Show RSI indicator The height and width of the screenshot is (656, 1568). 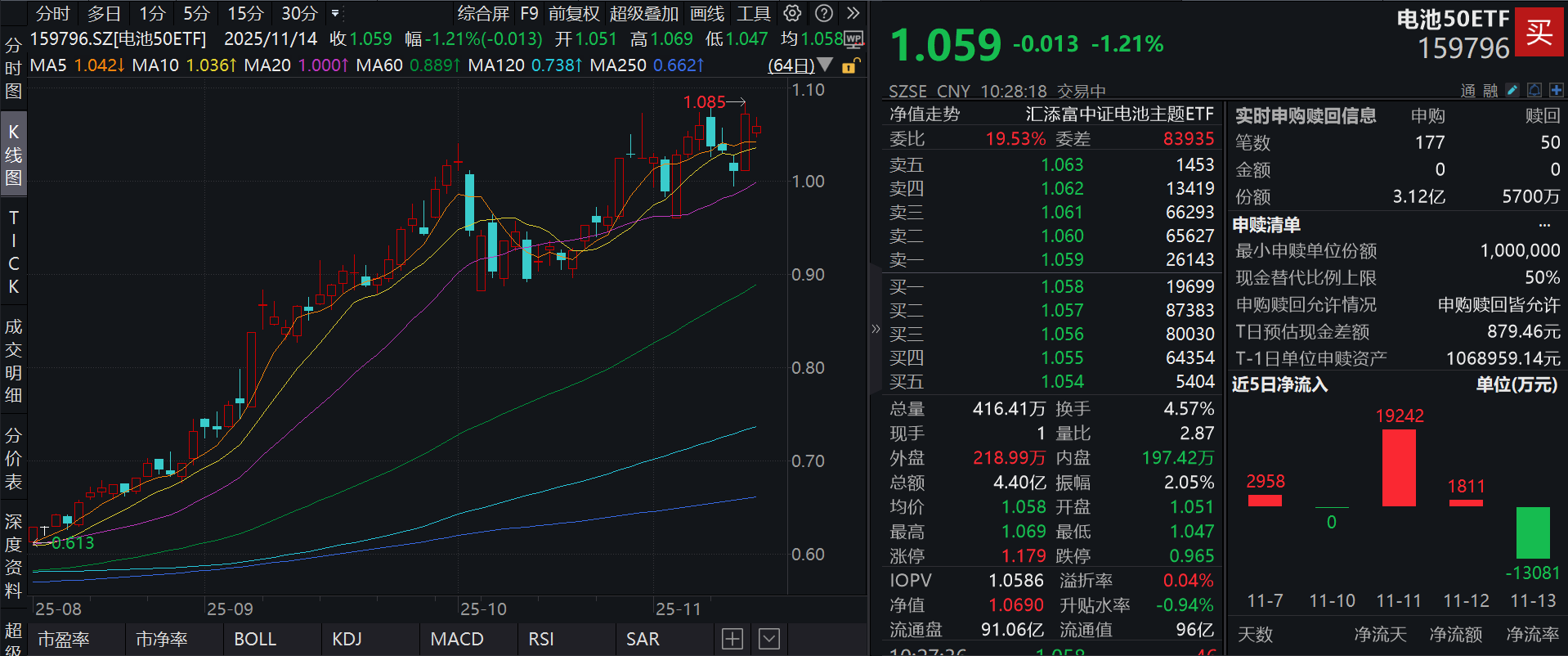(x=541, y=639)
